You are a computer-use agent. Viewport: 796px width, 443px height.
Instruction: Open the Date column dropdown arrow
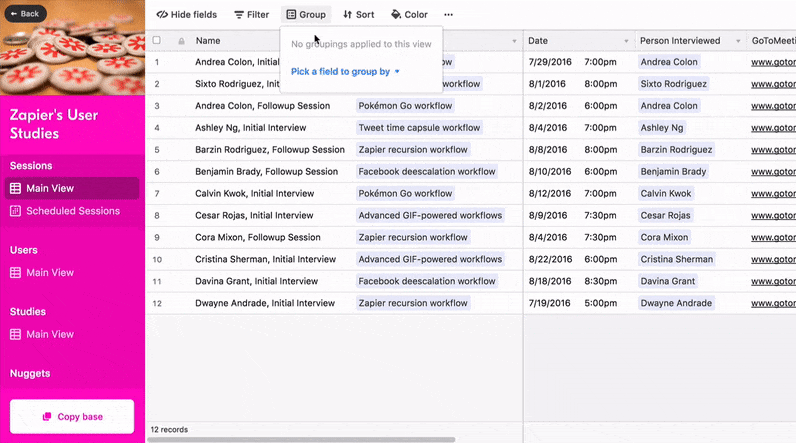click(x=626, y=41)
